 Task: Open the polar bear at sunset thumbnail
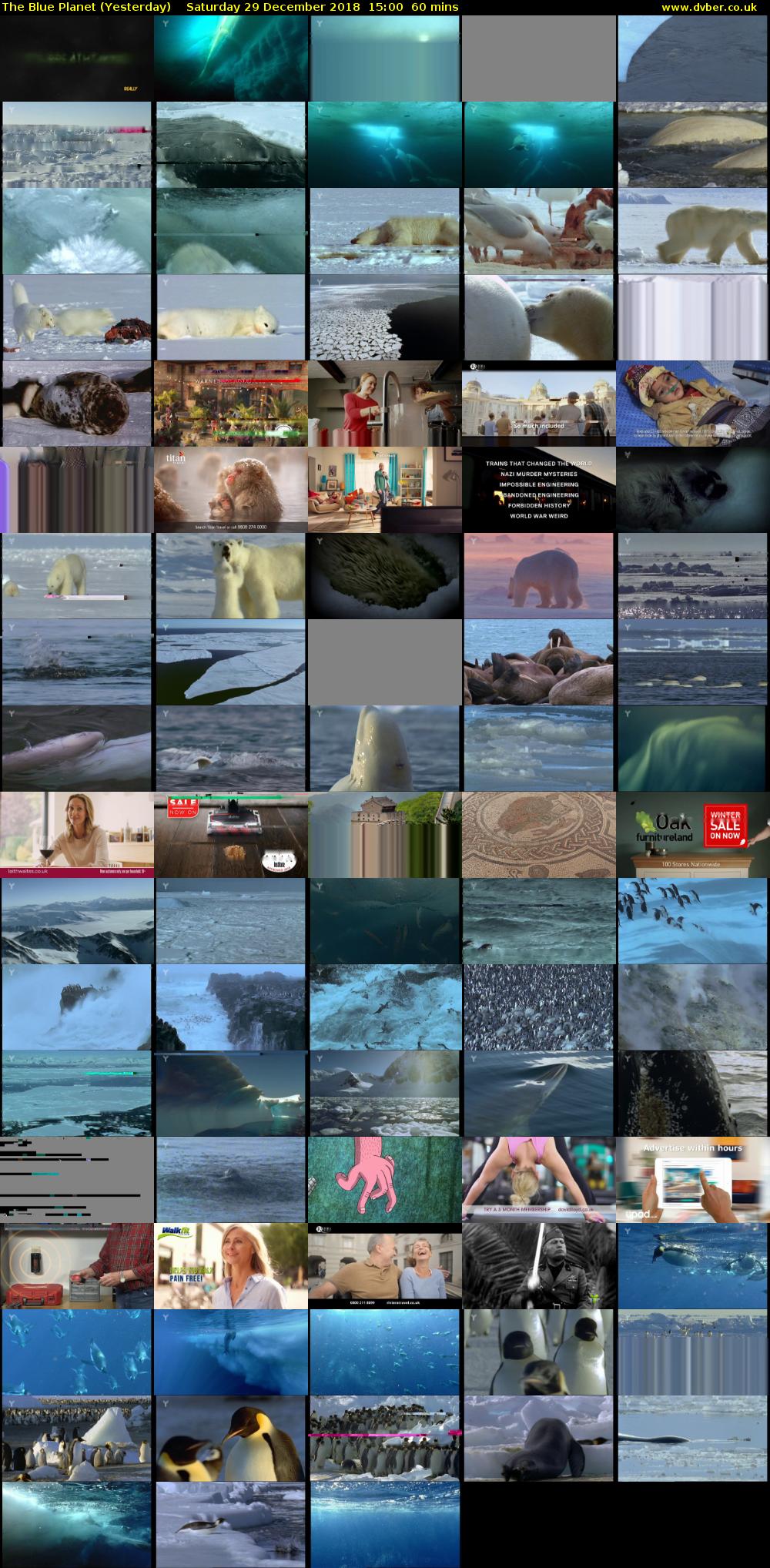(x=539, y=577)
